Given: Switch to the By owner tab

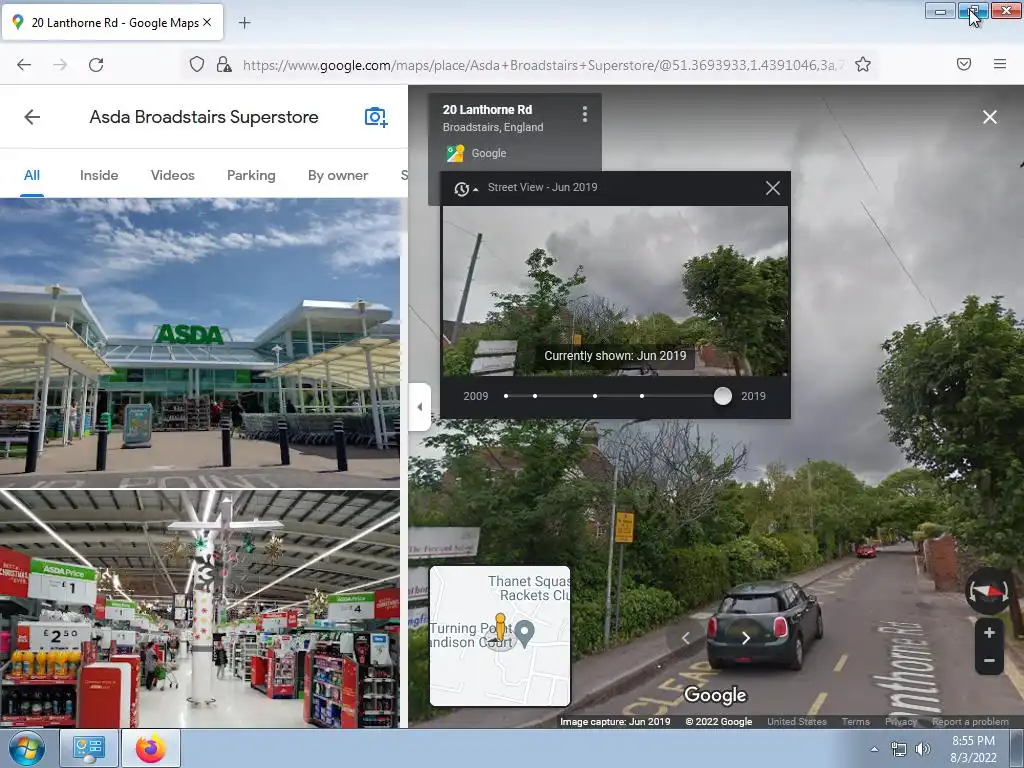Looking at the screenshot, I should coord(338,175).
